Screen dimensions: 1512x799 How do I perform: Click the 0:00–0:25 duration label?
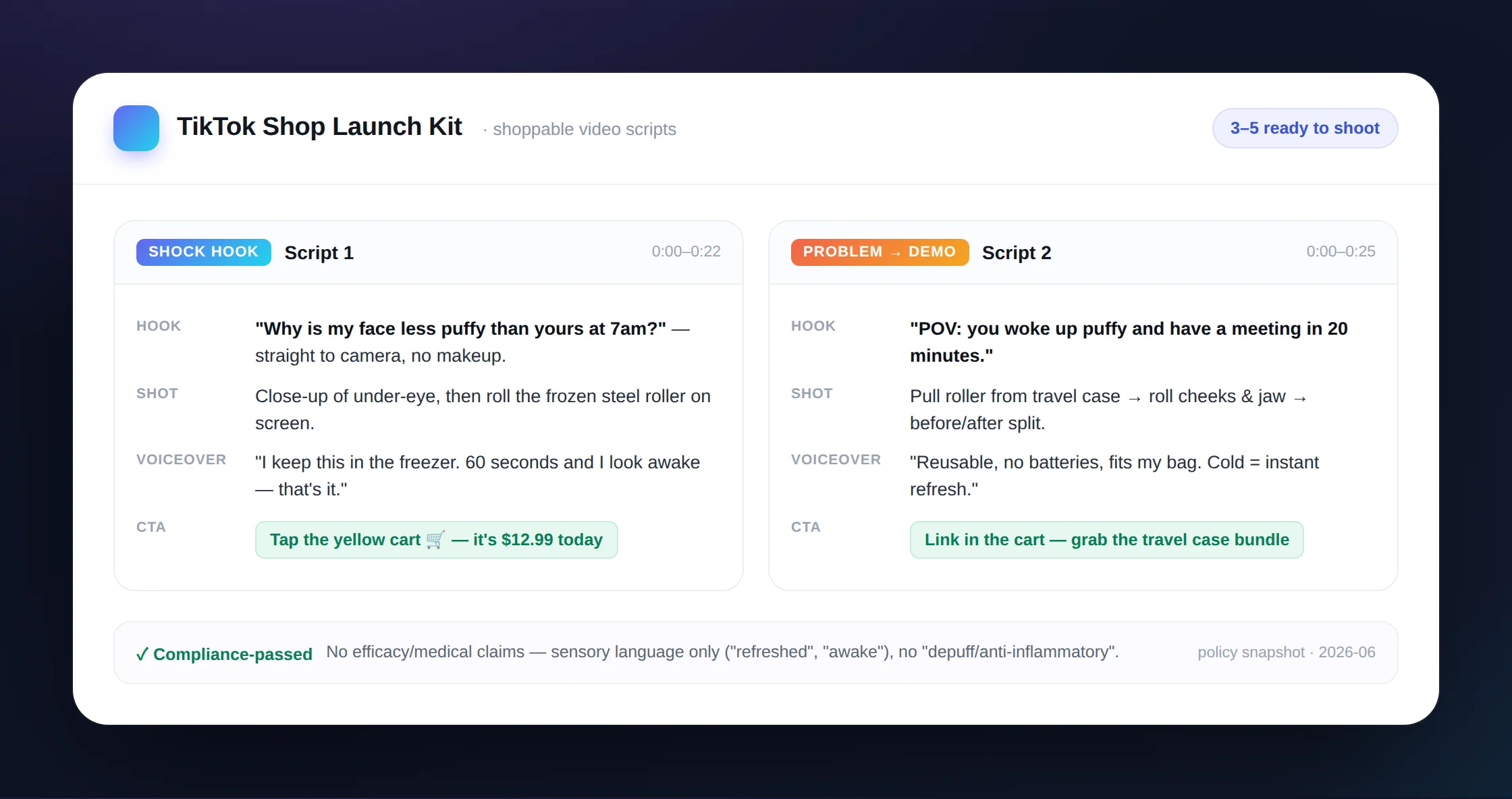tap(1341, 251)
